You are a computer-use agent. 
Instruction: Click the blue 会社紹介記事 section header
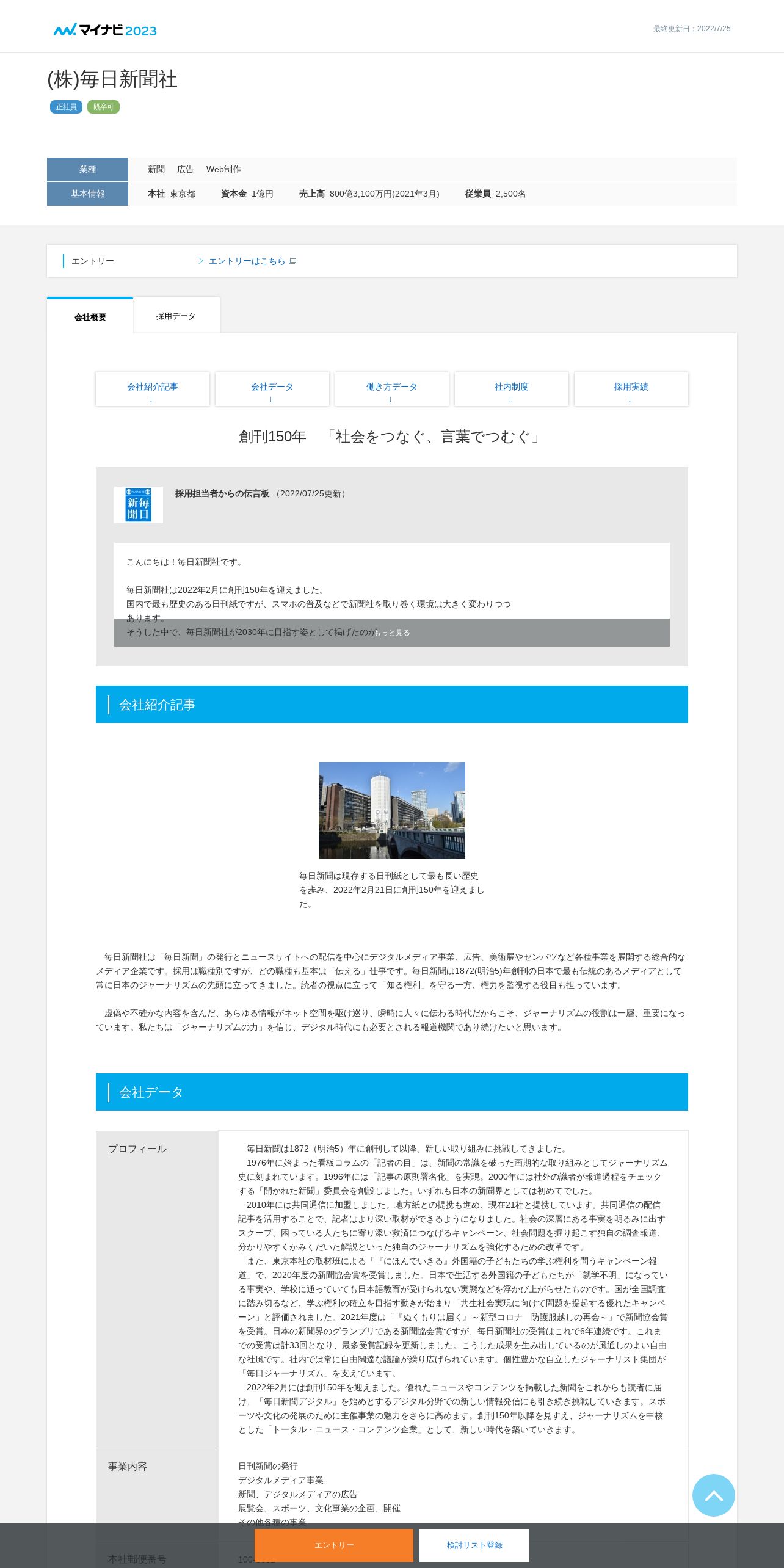coord(391,704)
